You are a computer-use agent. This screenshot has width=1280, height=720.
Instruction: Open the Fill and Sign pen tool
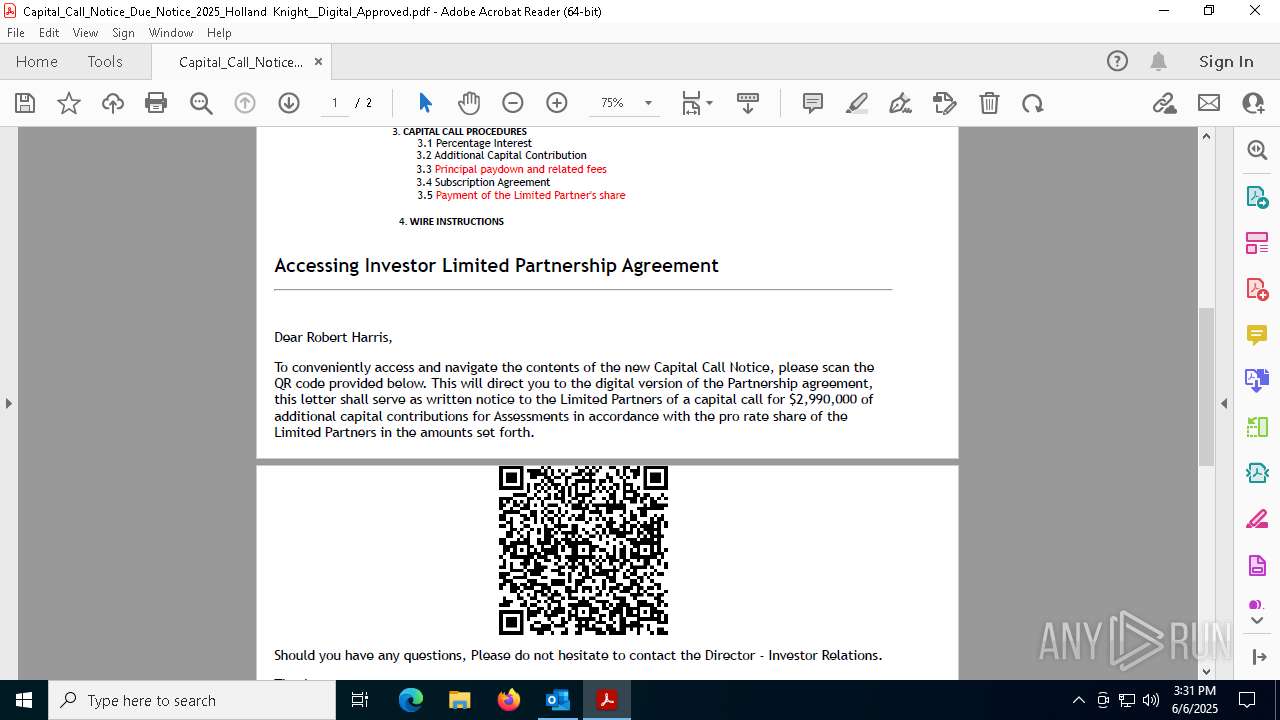pyautogui.click(x=901, y=103)
